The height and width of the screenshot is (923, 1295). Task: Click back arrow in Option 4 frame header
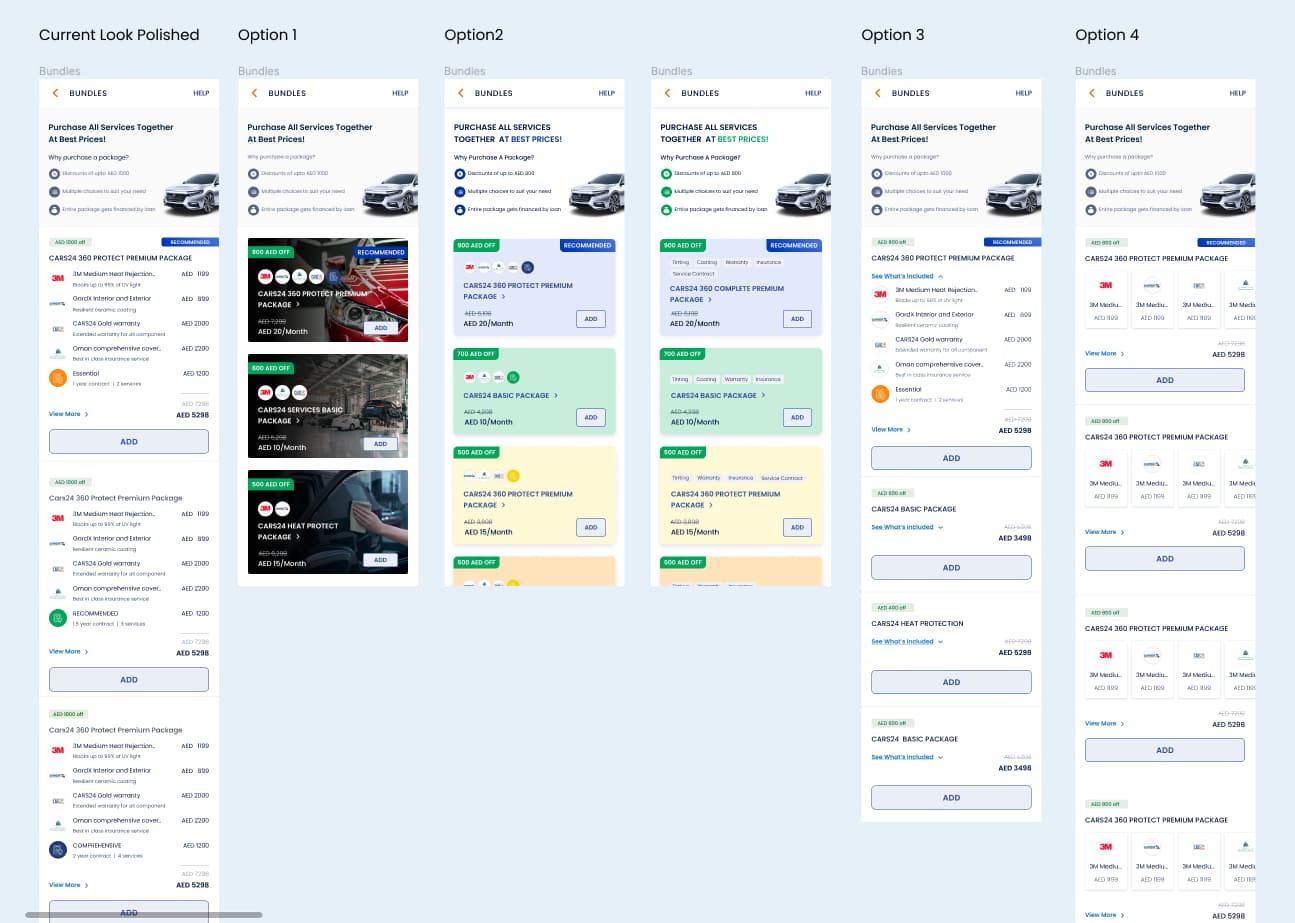point(1092,93)
